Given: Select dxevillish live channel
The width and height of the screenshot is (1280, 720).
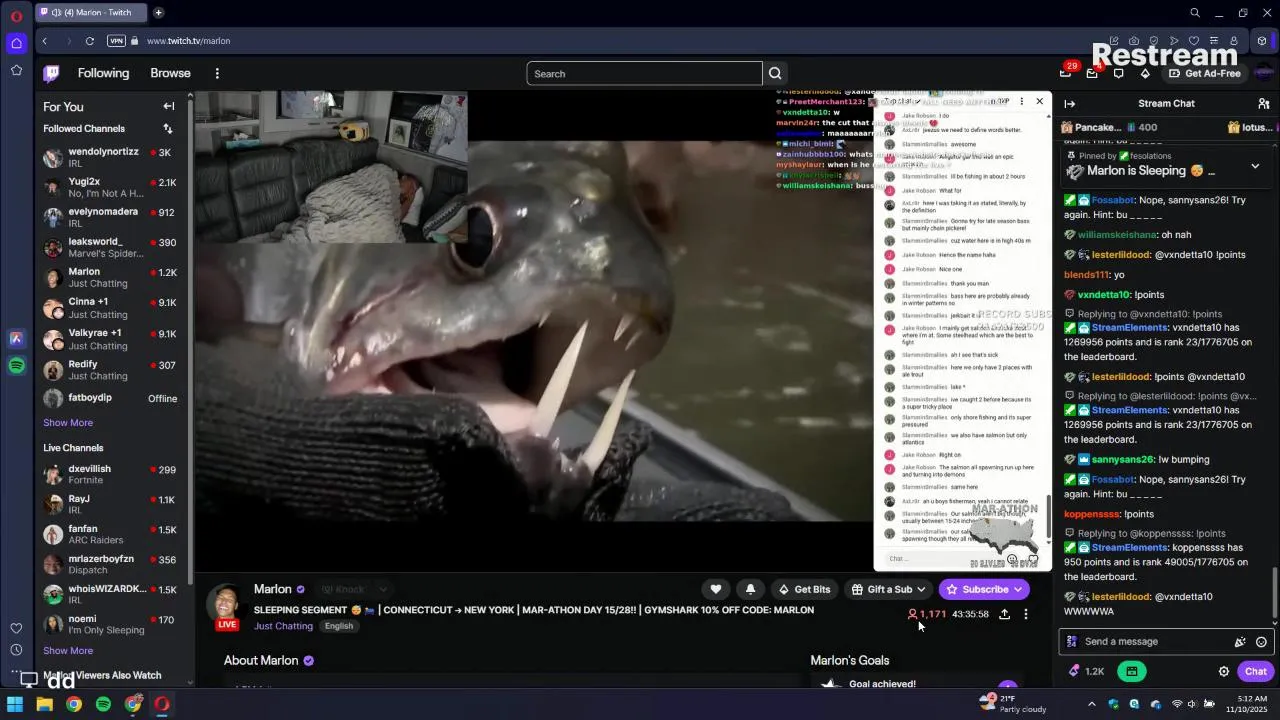Looking at the screenshot, I should click(110, 474).
